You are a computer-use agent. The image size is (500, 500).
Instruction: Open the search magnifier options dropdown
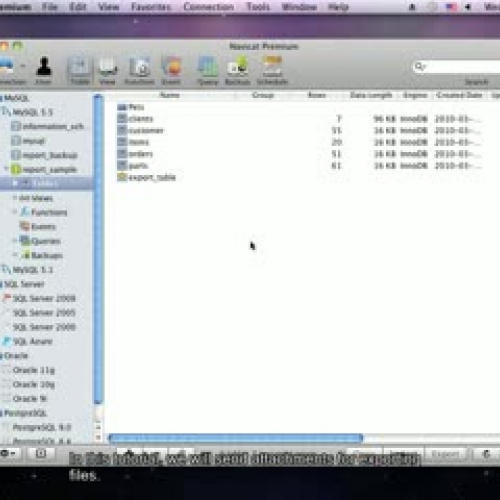tap(420, 66)
